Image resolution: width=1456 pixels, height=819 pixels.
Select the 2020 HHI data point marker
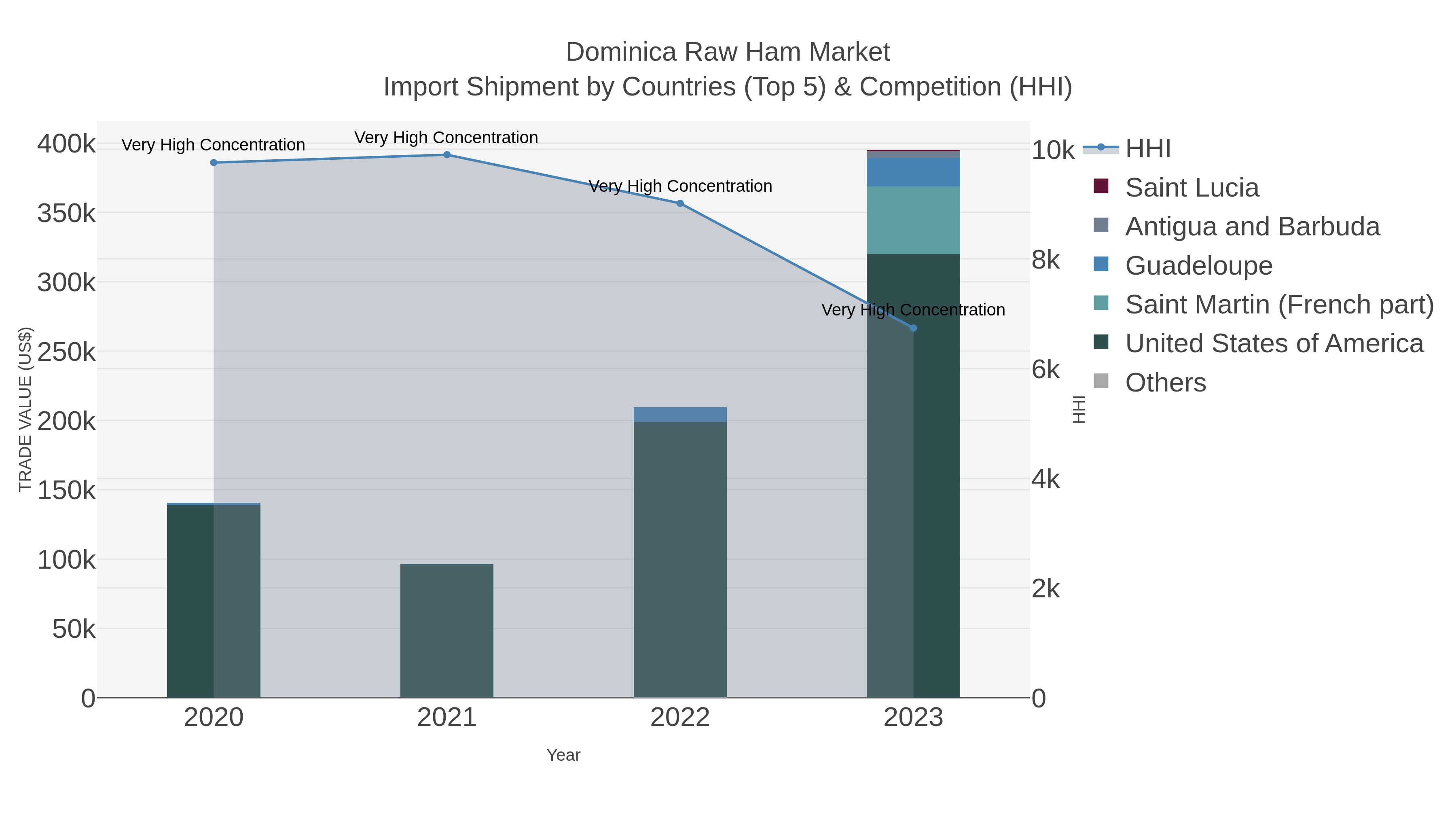coord(214,163)
